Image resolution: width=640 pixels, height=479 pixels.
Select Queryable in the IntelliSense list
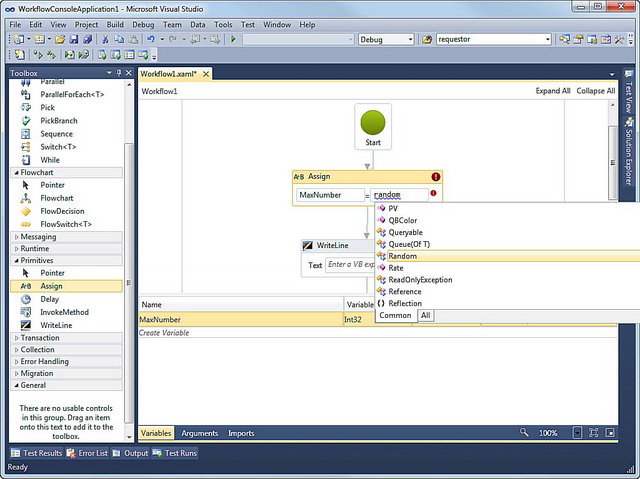[x=507, y=233]
